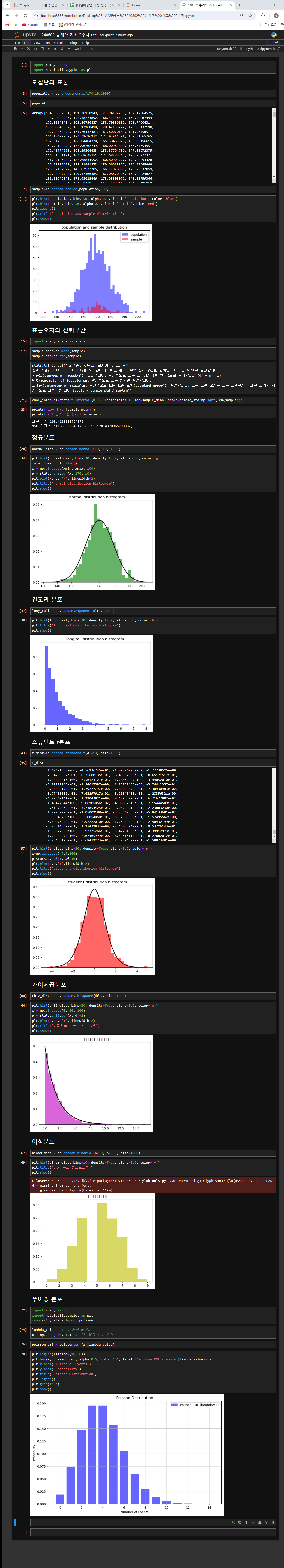Click the 이항분포 heading

(43, 1141)
